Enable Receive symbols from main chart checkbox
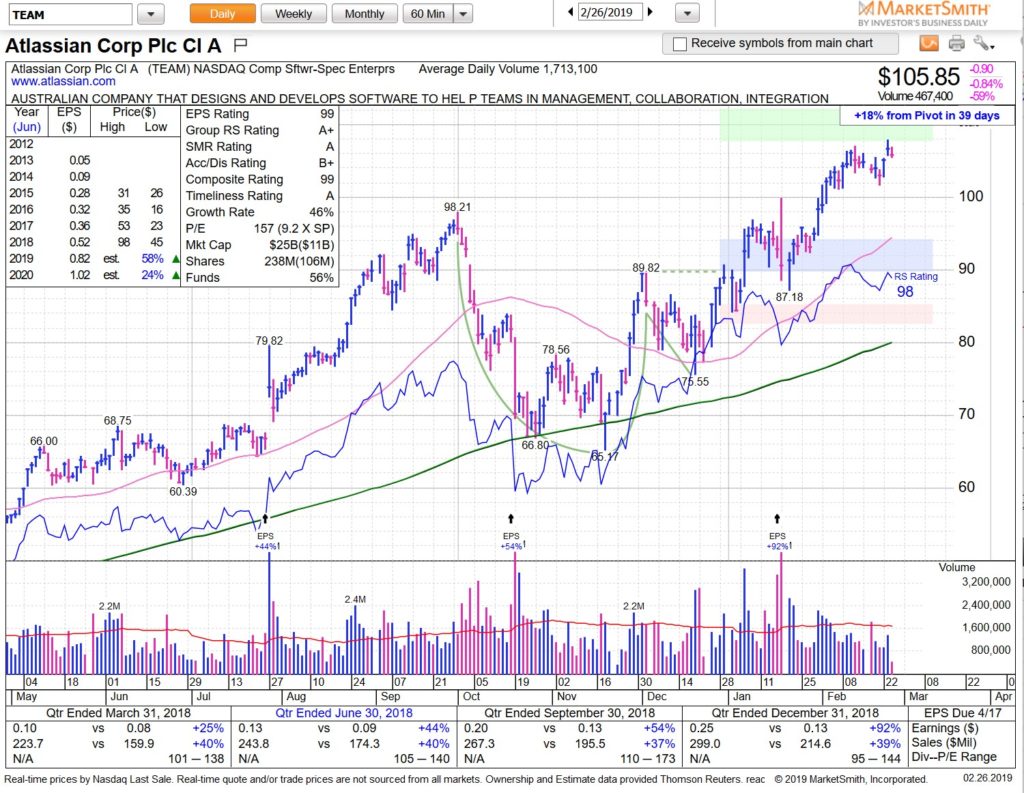 (680, 44)
